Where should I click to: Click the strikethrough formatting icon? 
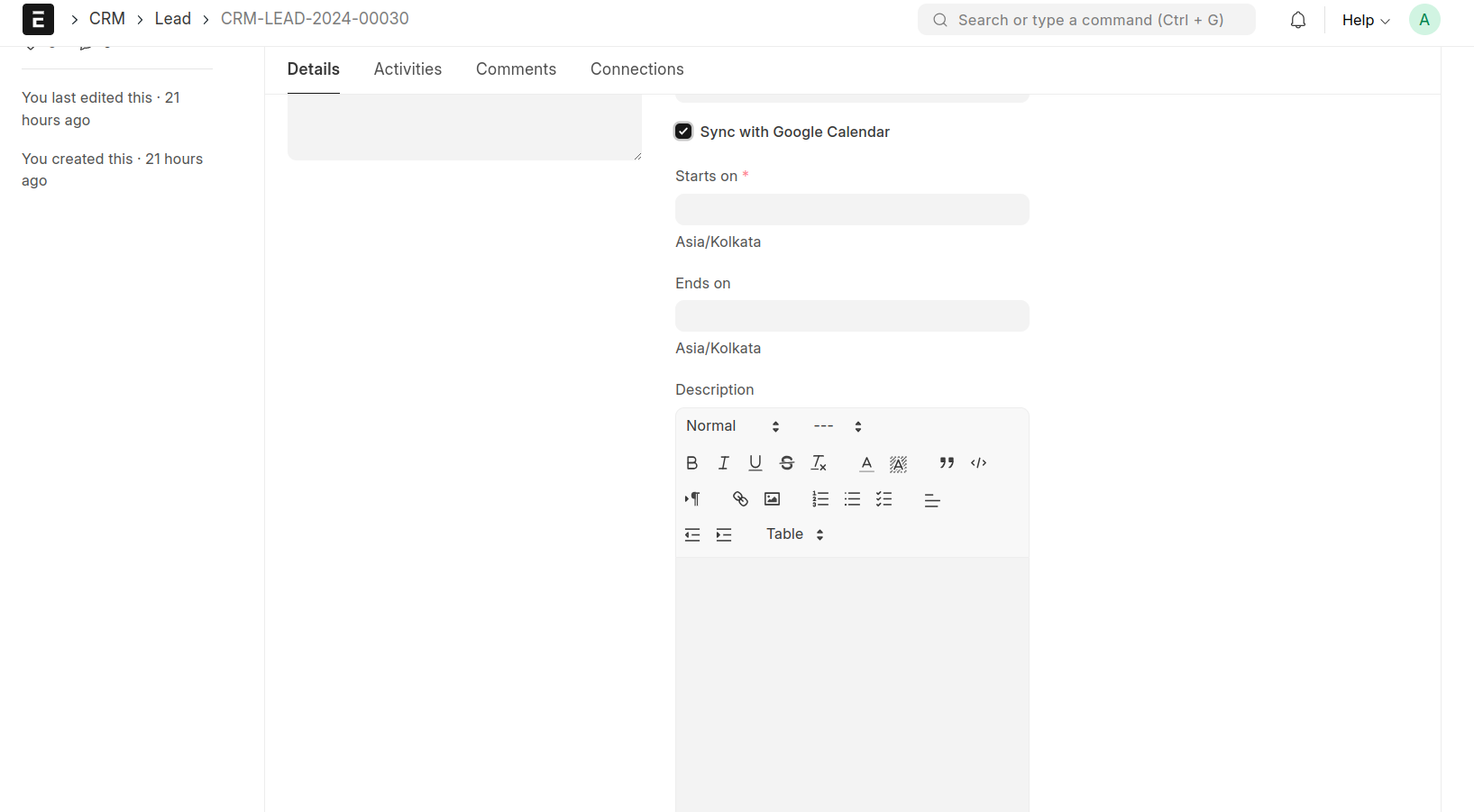click(787, 463)
